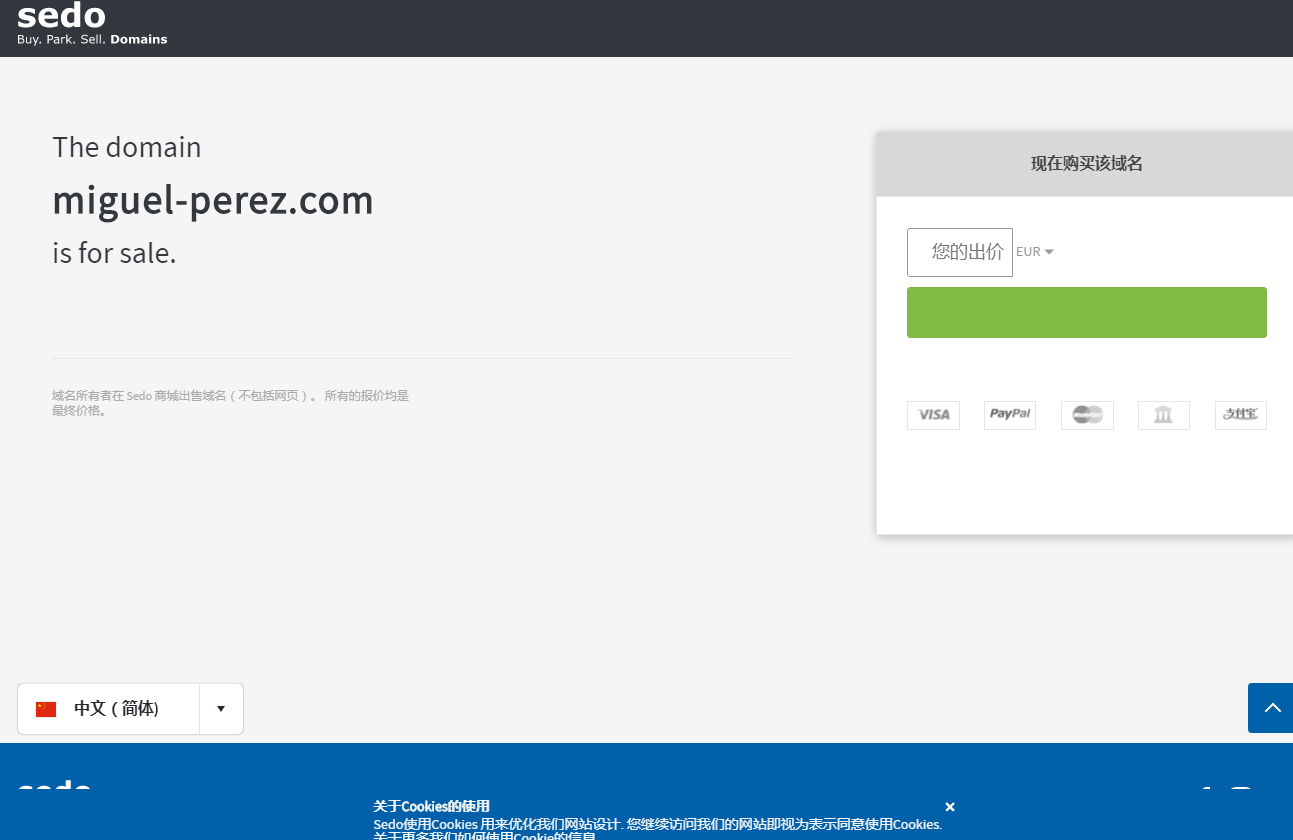Expand the language selector arrow
Viewport: 1293px width, 840px height.
[221, 709]
